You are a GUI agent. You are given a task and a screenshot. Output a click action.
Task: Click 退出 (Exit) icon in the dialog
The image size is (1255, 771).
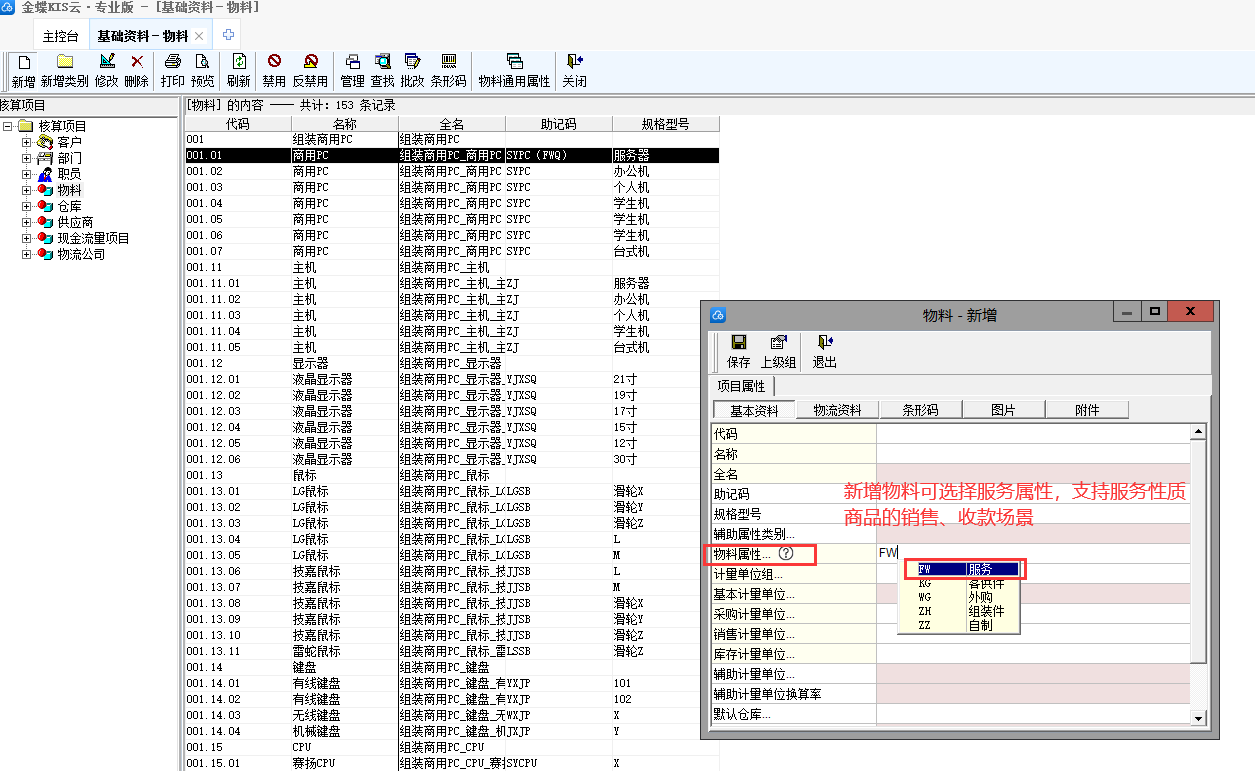click(x=825, y=351)
